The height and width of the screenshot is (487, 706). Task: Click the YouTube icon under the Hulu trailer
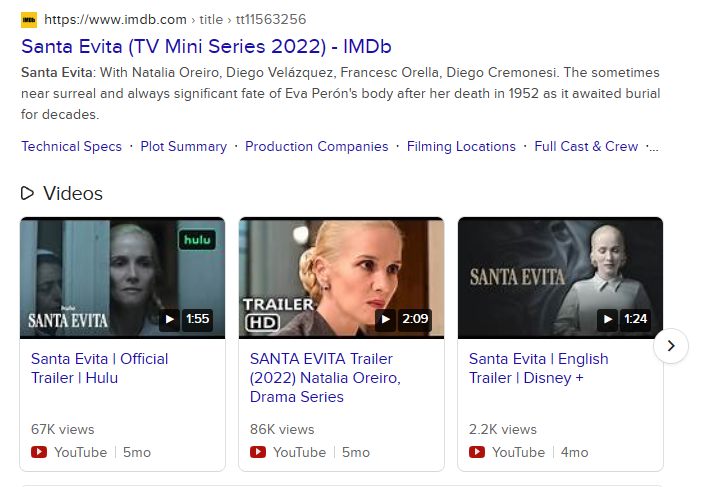[x=39, y=452]
